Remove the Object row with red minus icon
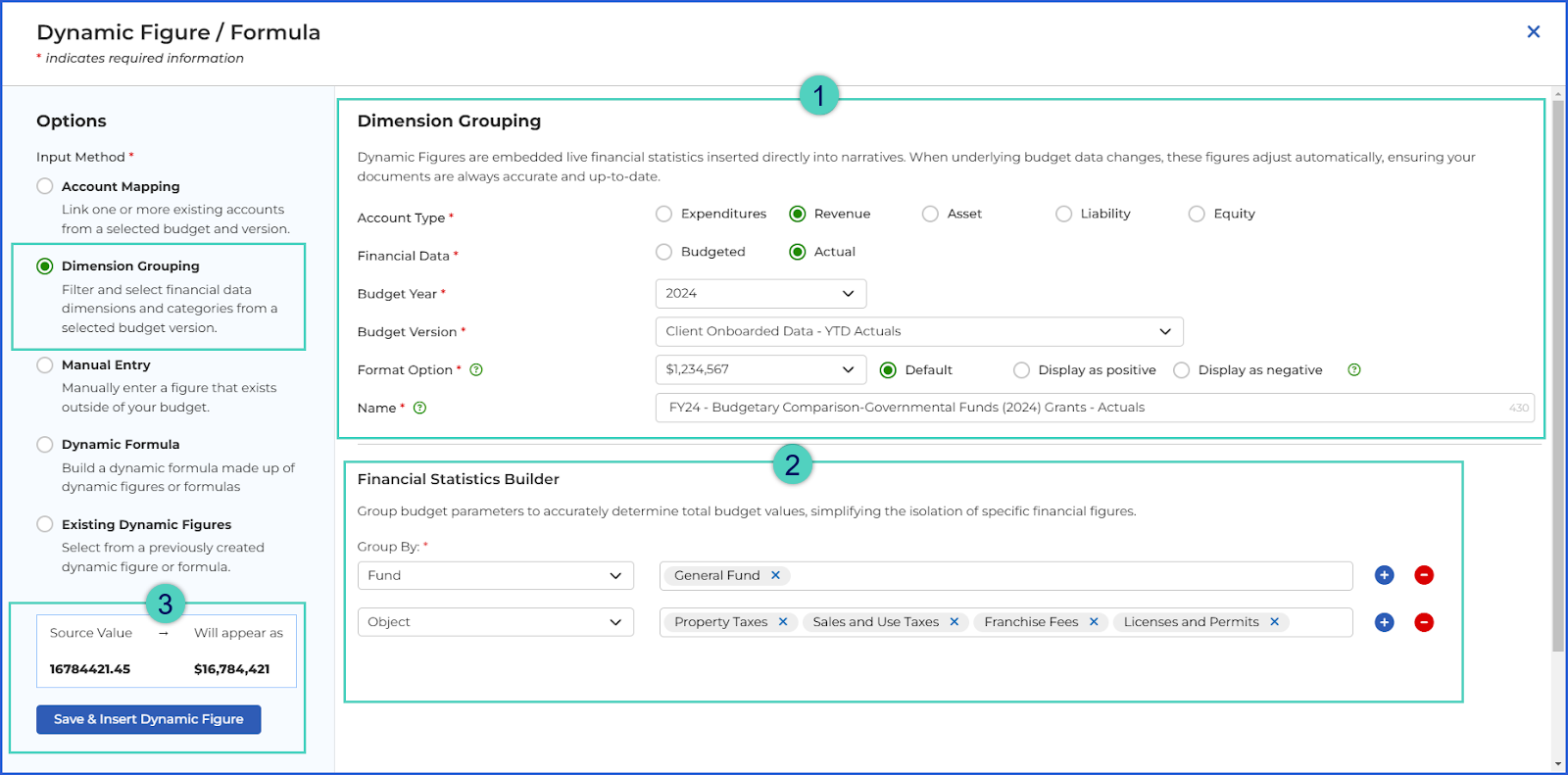The width and height of the screenshot is (1568, 775). point(1424,622)
